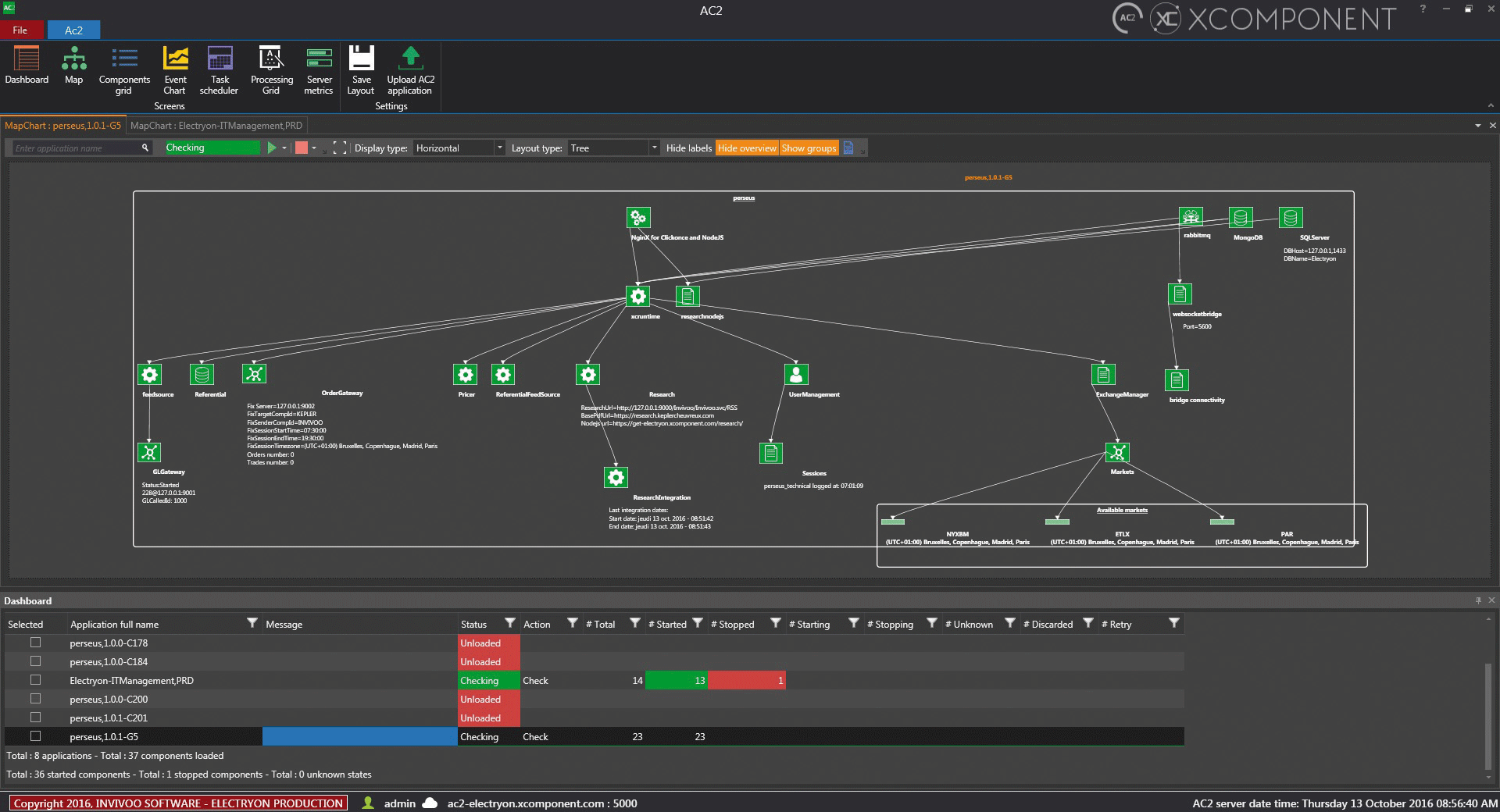Check the perseus,1.0.0-C178 checkbox
Screen dimensions: 1500x812
coord(35,643)
